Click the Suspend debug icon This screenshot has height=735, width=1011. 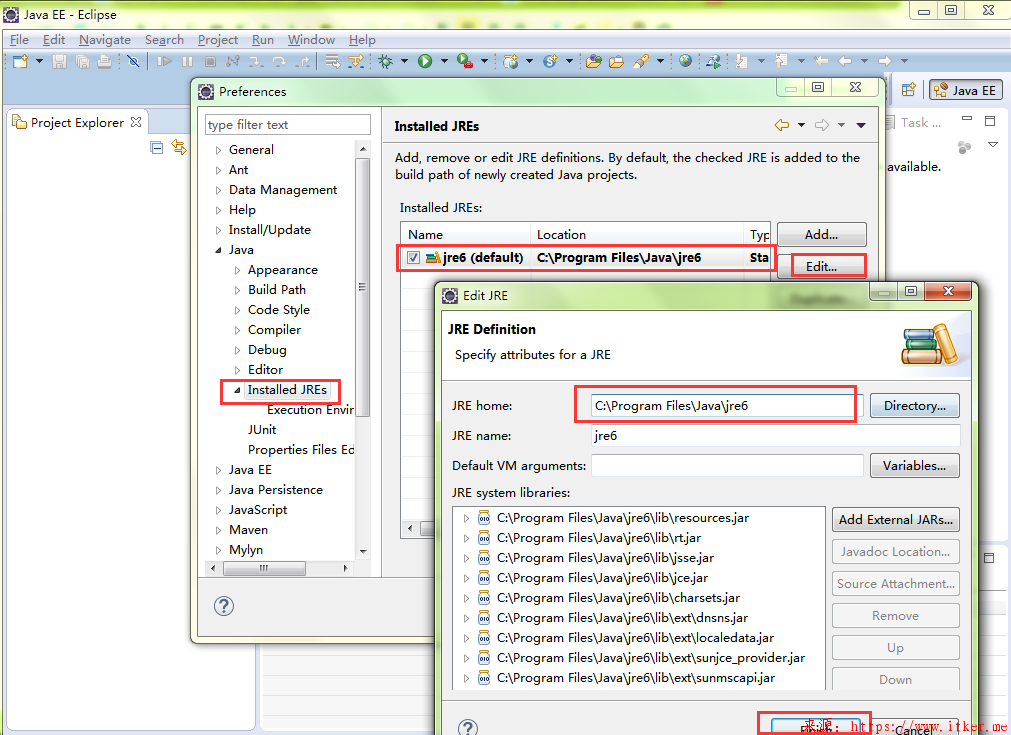188,61
